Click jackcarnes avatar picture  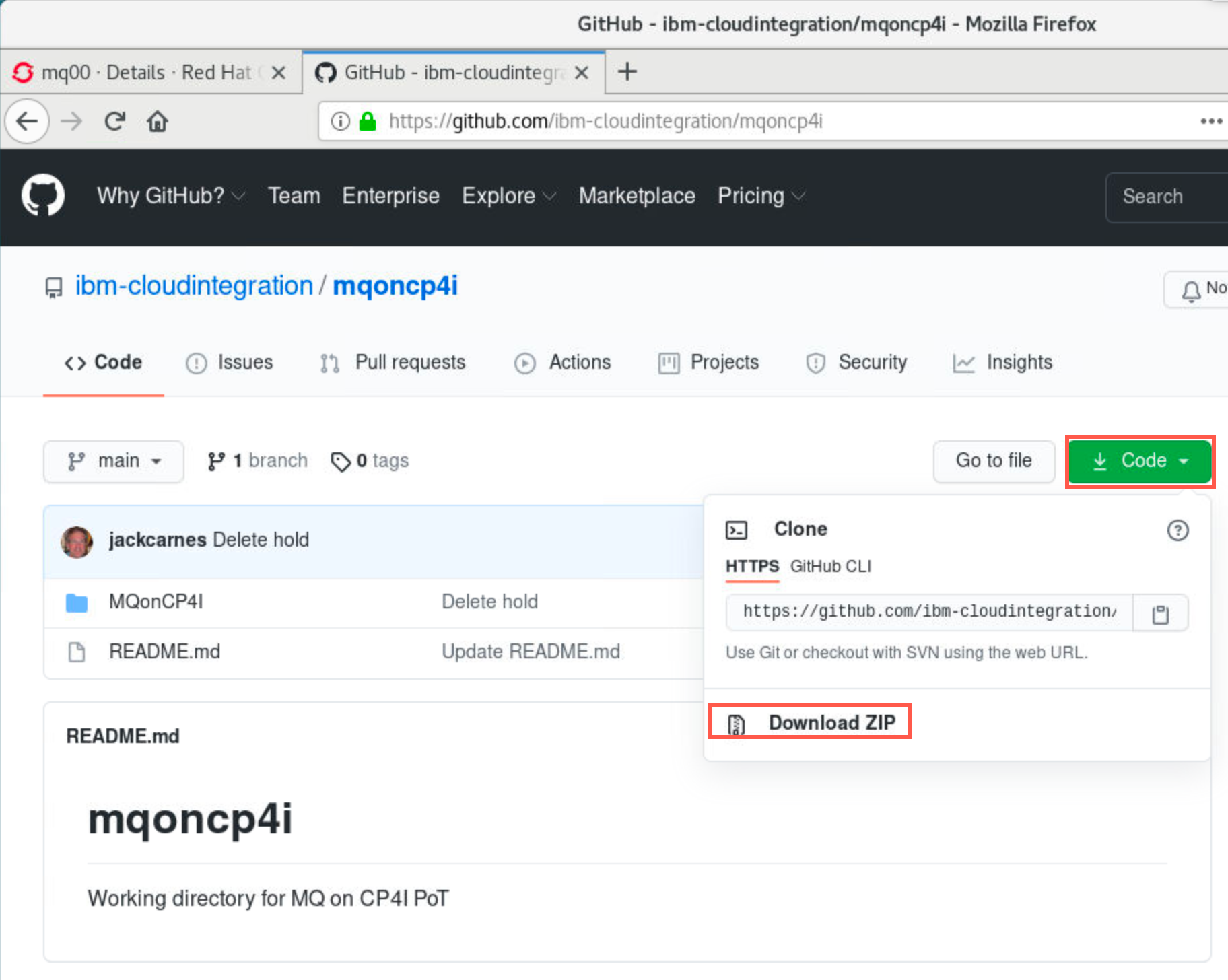pos(77,541)
